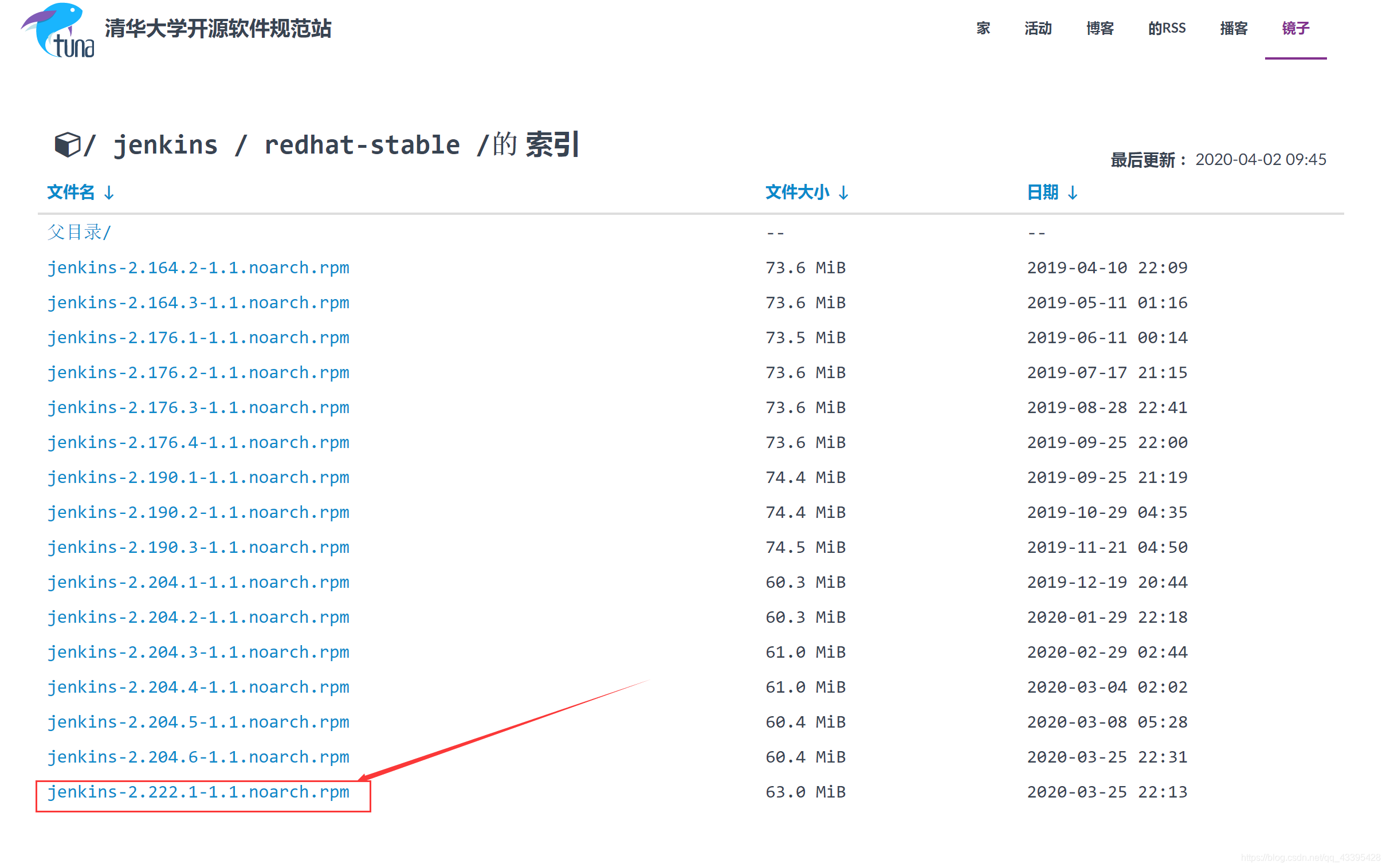Download jenkins-2.204.3-1.1.noarch.rpm
Viewport: 1386px width, 868px height.
pos(198,653)
